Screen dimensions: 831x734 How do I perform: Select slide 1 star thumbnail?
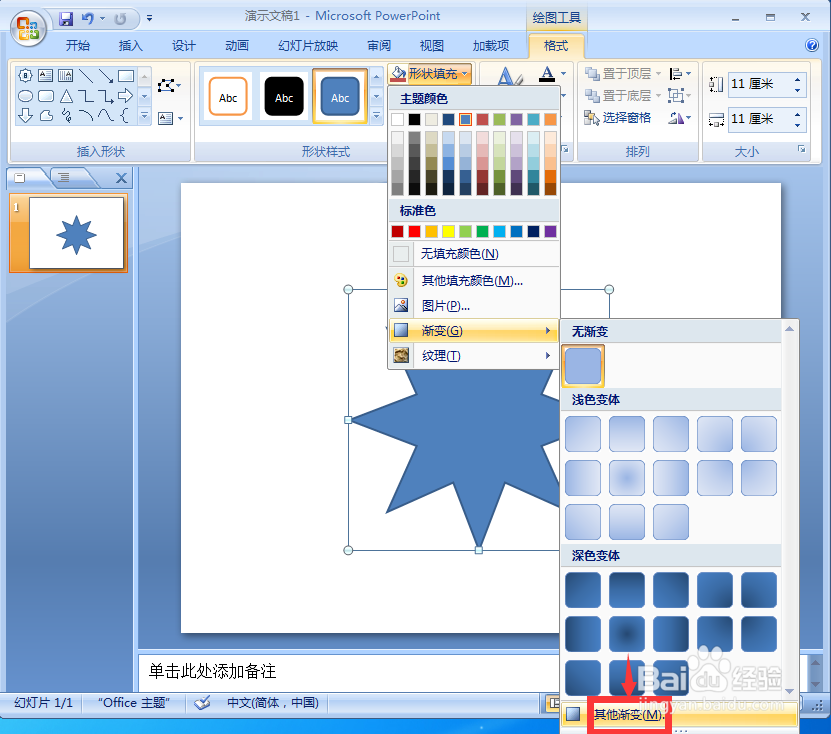pyautogui.click(x=76, y=234)
